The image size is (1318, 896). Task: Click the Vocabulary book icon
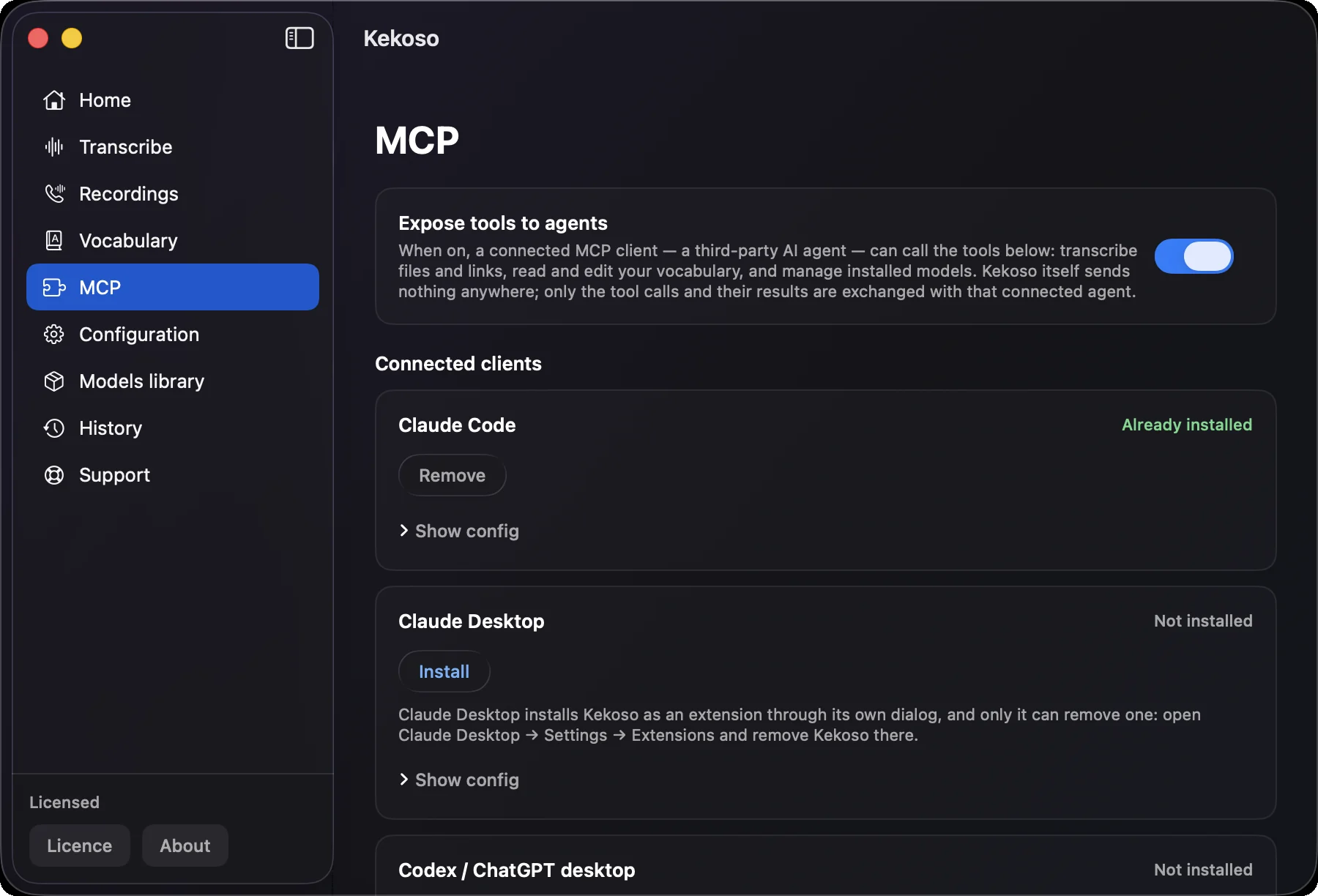pos(54,241)
